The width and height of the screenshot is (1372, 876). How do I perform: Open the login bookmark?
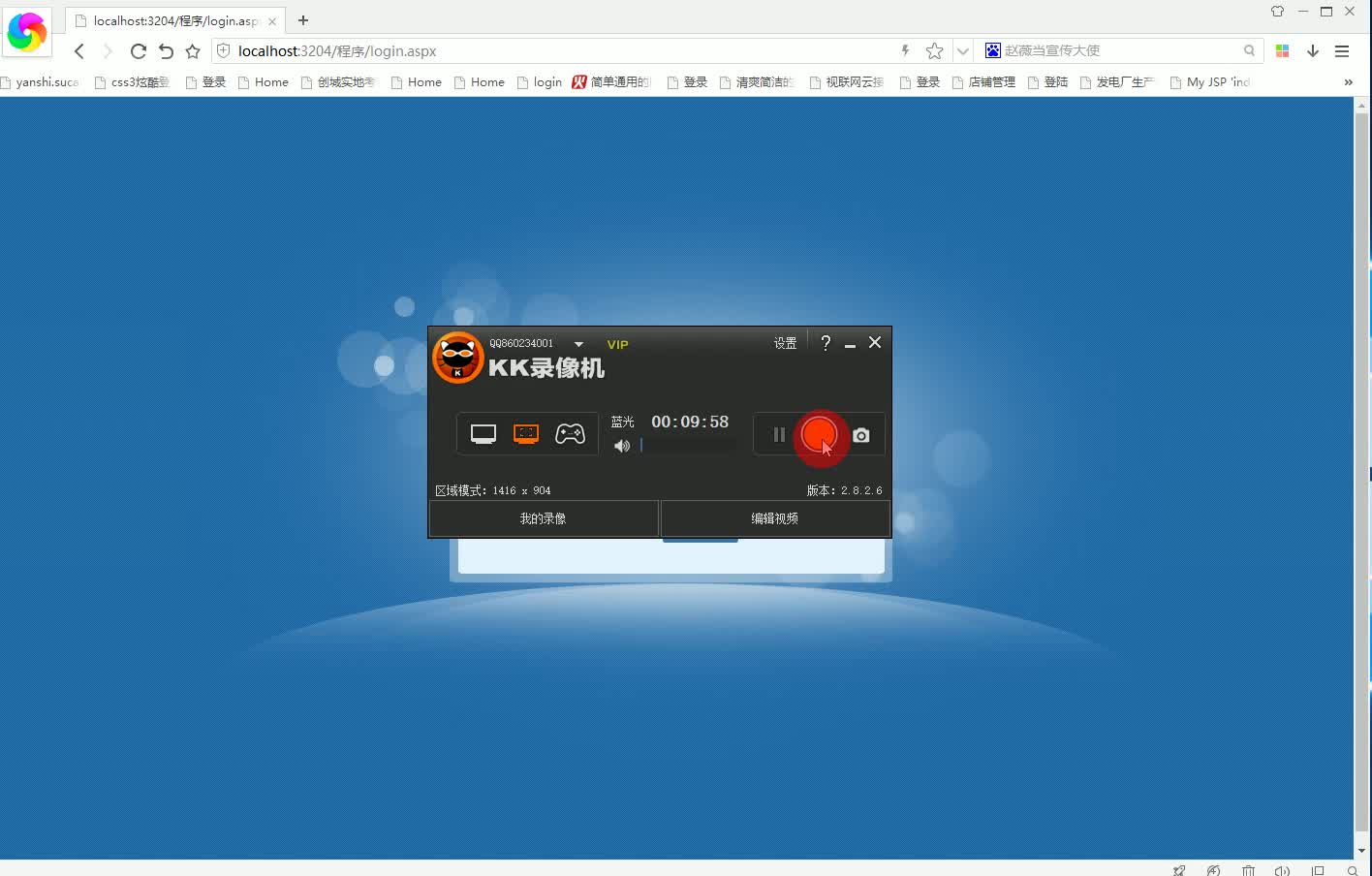pos(541,82)
